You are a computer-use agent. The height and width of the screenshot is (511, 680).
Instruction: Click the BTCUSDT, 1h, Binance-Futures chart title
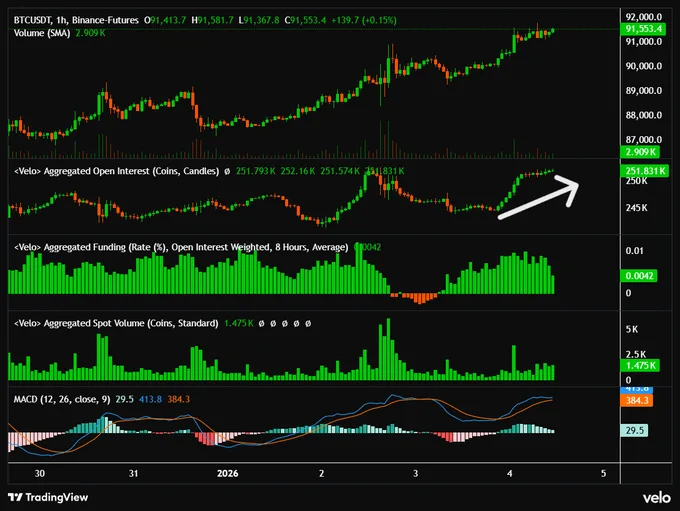coord(76,20)
